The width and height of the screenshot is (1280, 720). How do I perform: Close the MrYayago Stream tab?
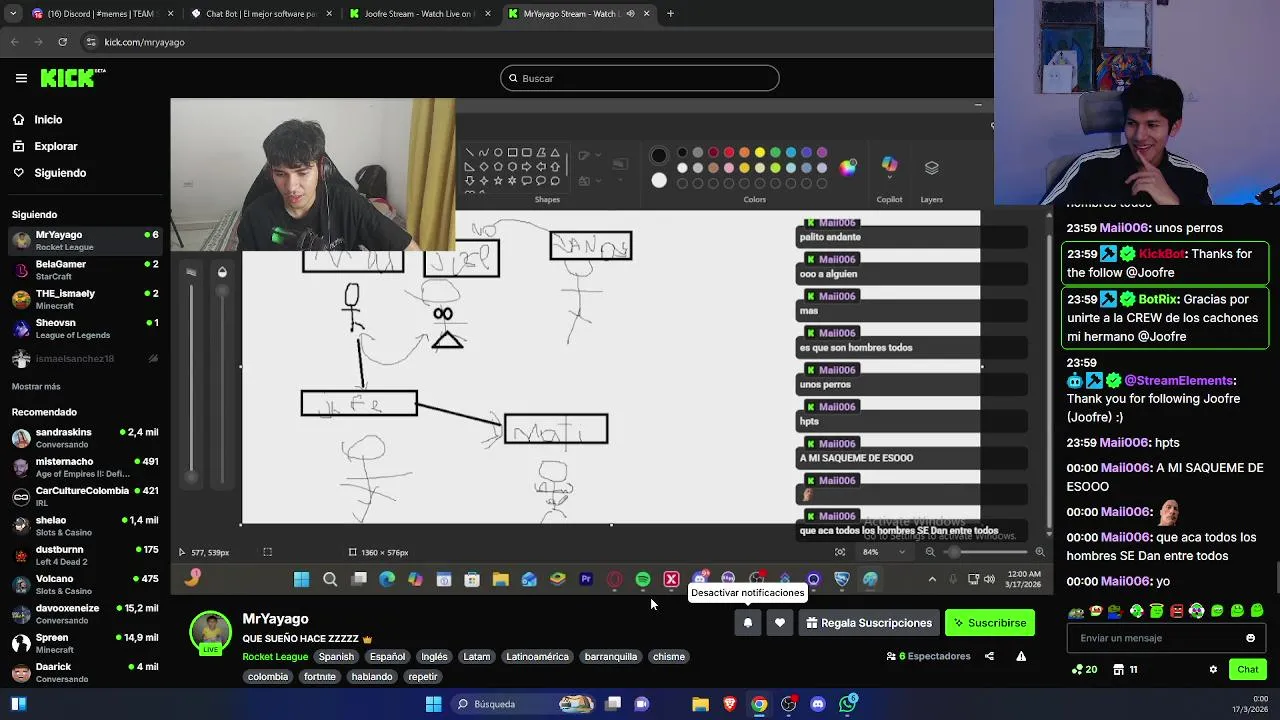[646, 14]
